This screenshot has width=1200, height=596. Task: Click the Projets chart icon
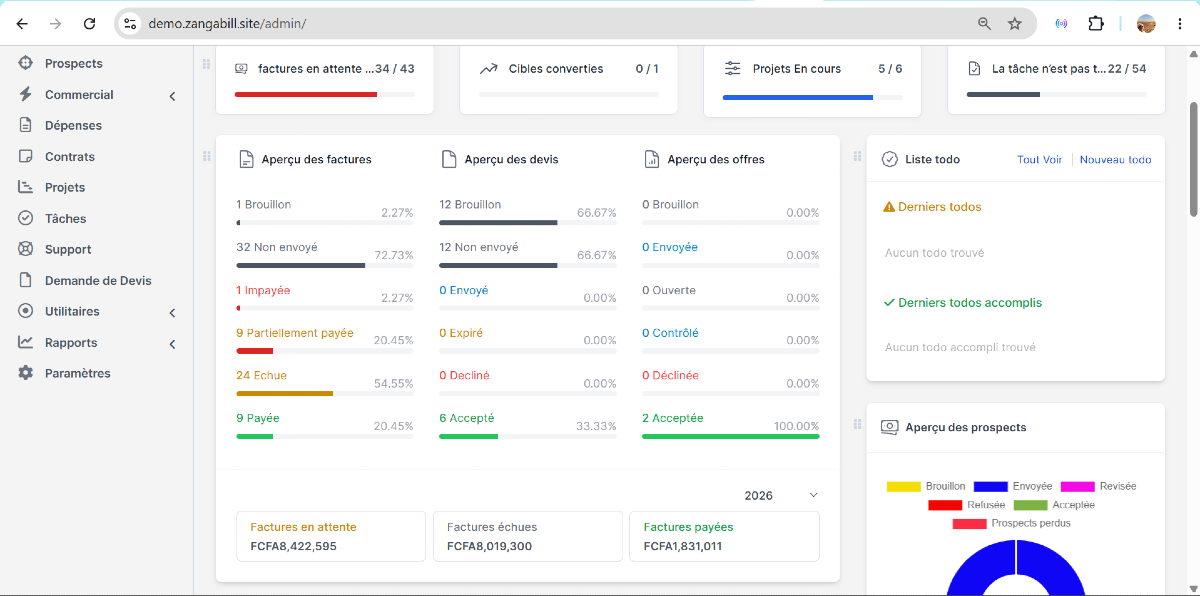pyautogui.click(x=26, y=187)
